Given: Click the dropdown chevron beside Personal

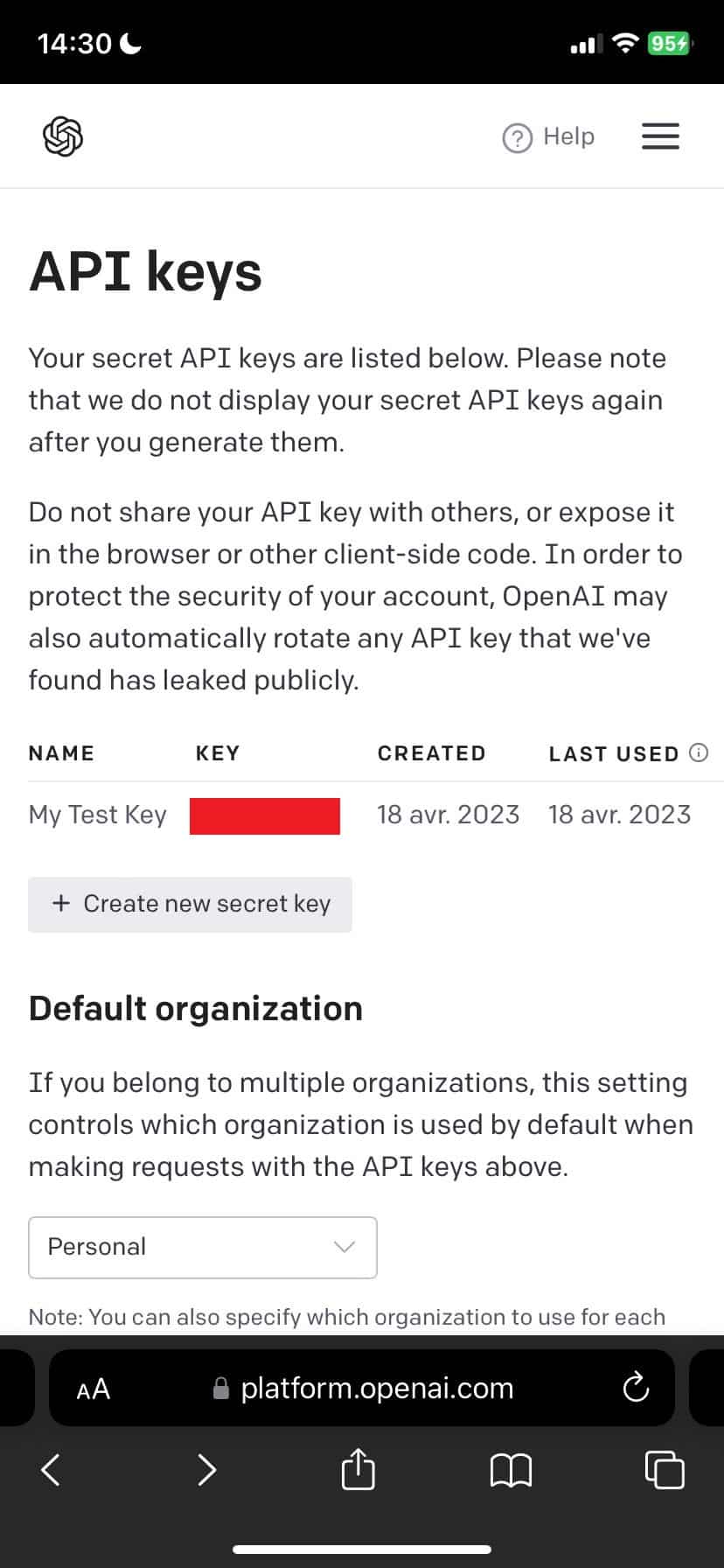Looking at the screenshot, I should pyautogui.click(x=345, y=1247).
